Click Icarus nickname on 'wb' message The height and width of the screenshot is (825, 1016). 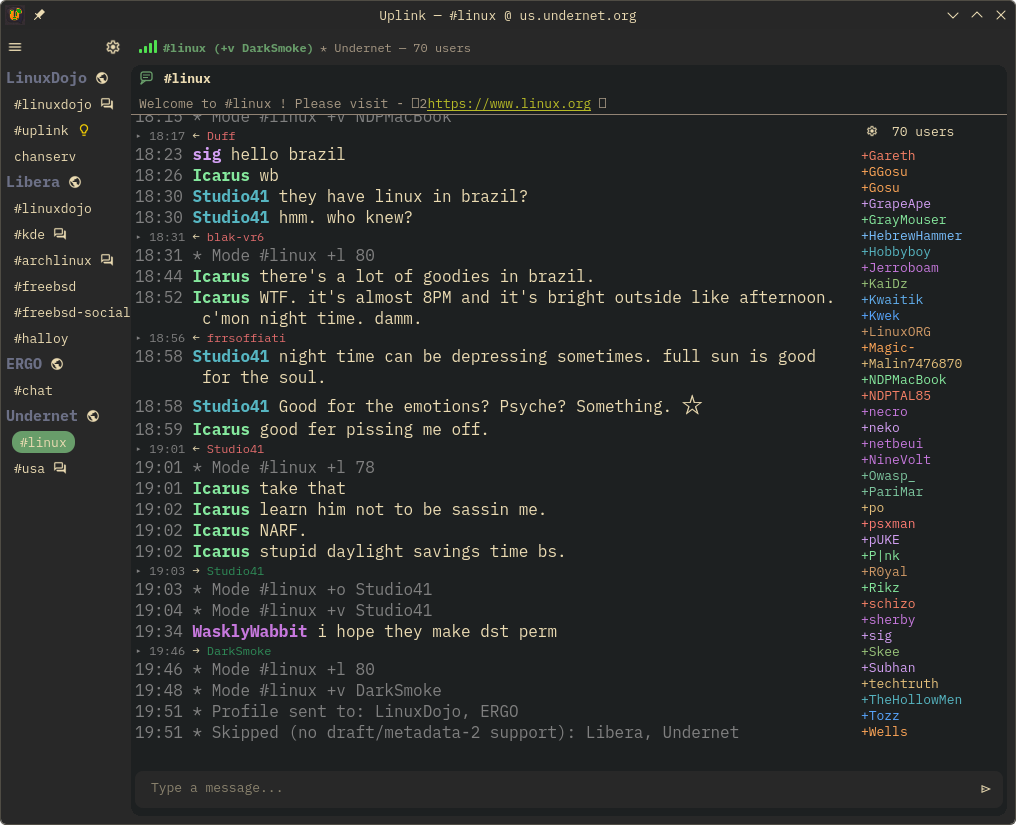(x=221, y=176)
